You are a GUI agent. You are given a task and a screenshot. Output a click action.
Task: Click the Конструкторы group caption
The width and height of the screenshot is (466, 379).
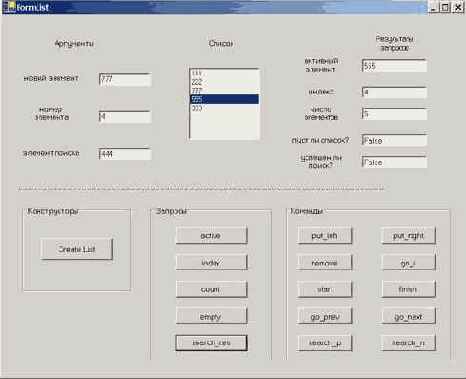(x=53, y=211)
